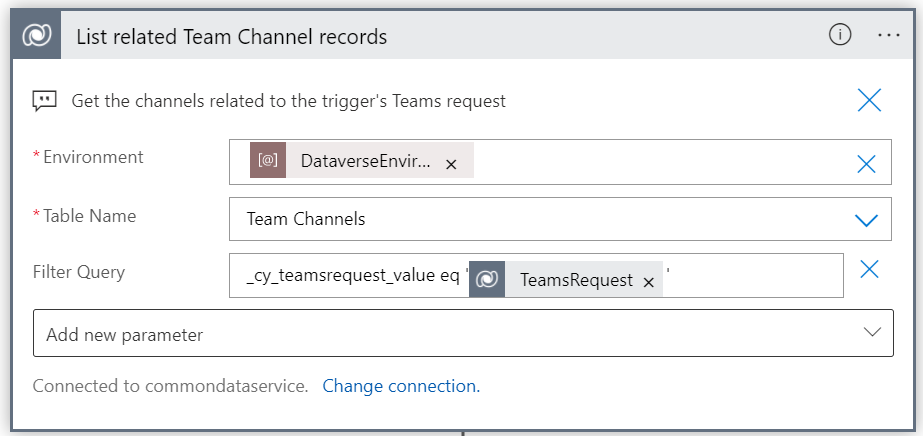Click Change connection link
The image size is (923, 436).
[401, 386]
